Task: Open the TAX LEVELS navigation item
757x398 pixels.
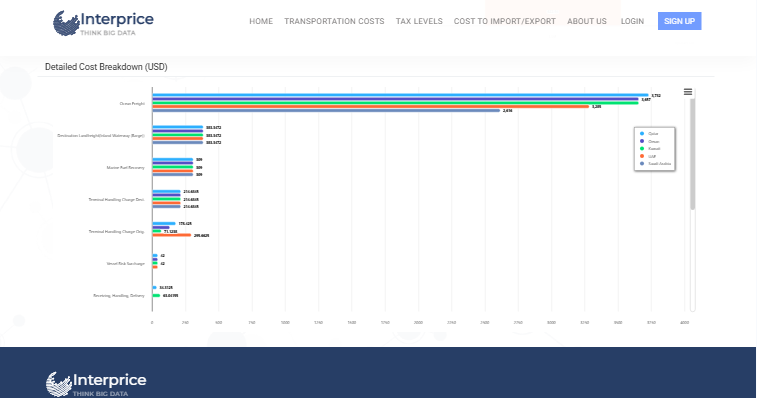Action: [x=419, y=21]
